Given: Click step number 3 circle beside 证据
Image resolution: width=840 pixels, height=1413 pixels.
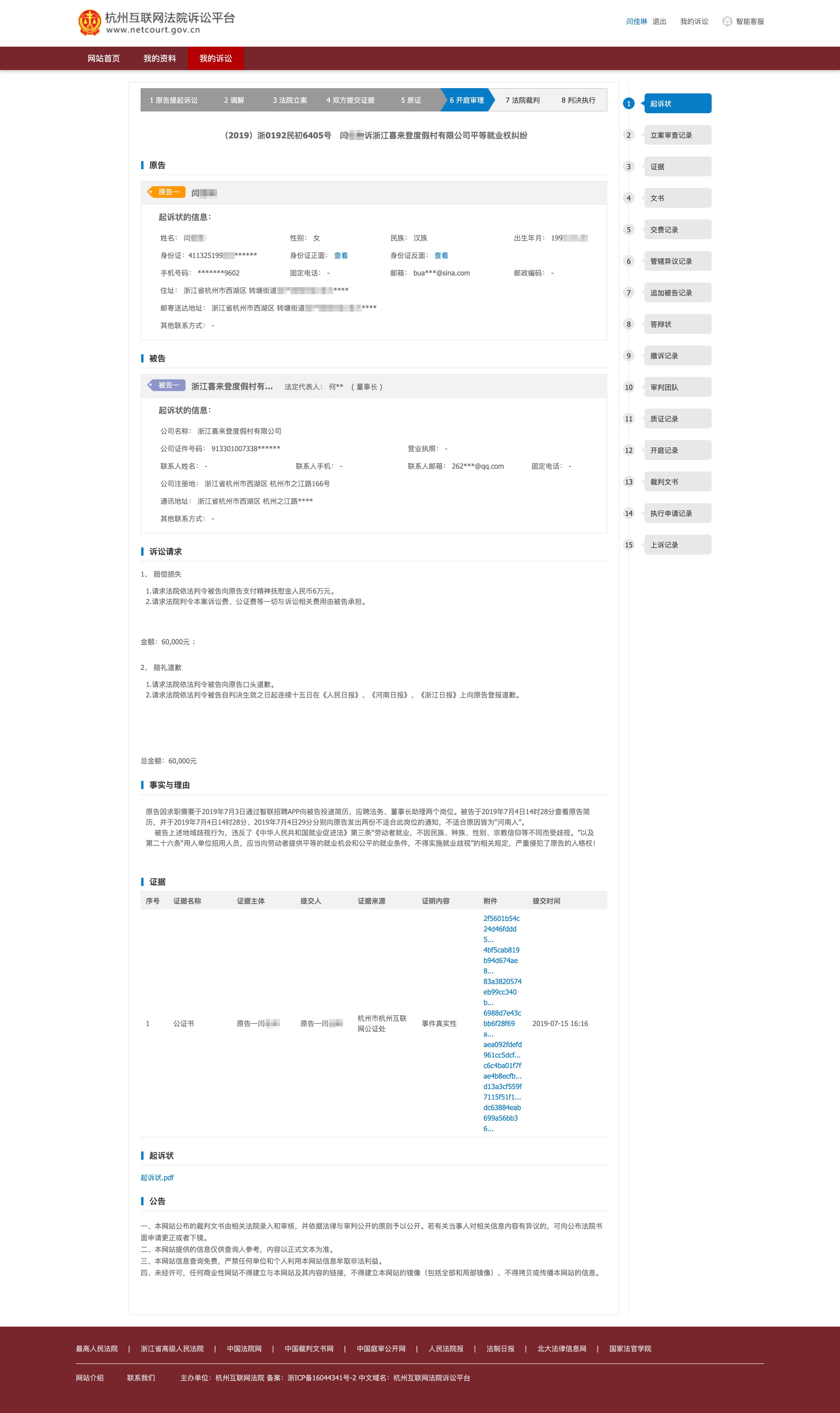Looking at the screenshot, I should (628, 167).
